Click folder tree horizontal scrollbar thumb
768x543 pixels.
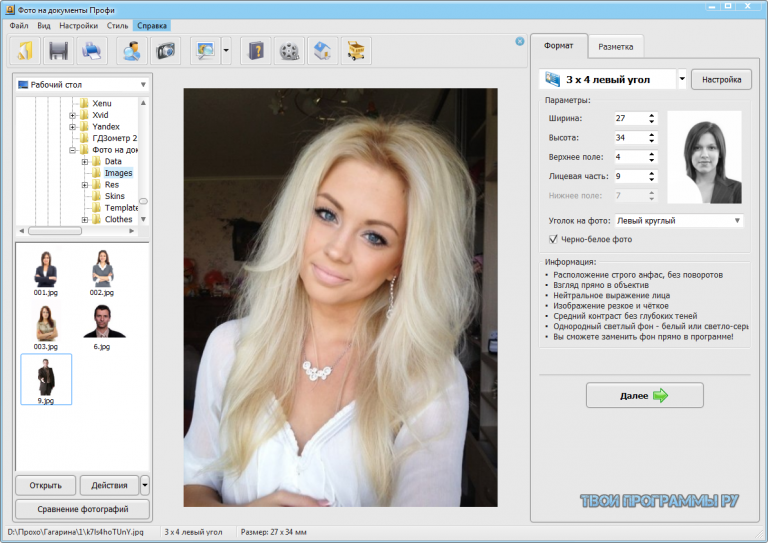(55, 231)
